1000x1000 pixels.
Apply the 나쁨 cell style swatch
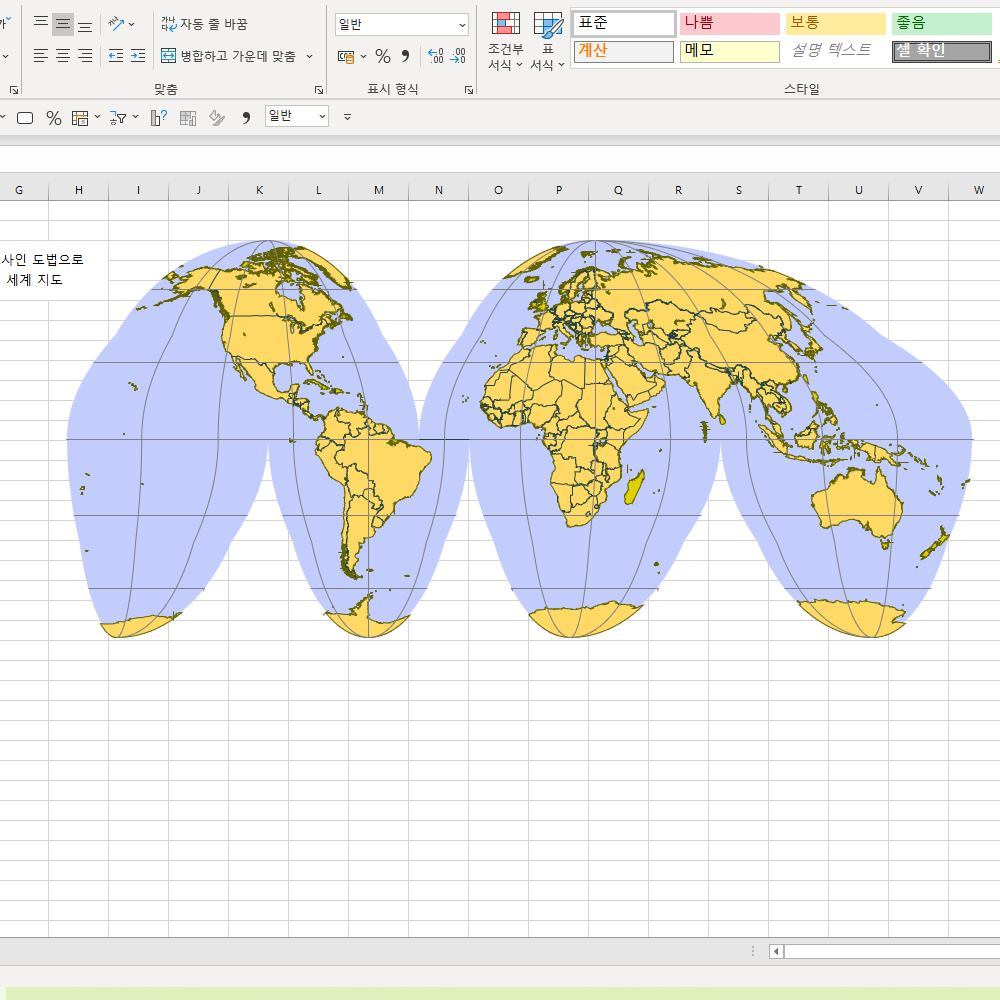[729, 23]
